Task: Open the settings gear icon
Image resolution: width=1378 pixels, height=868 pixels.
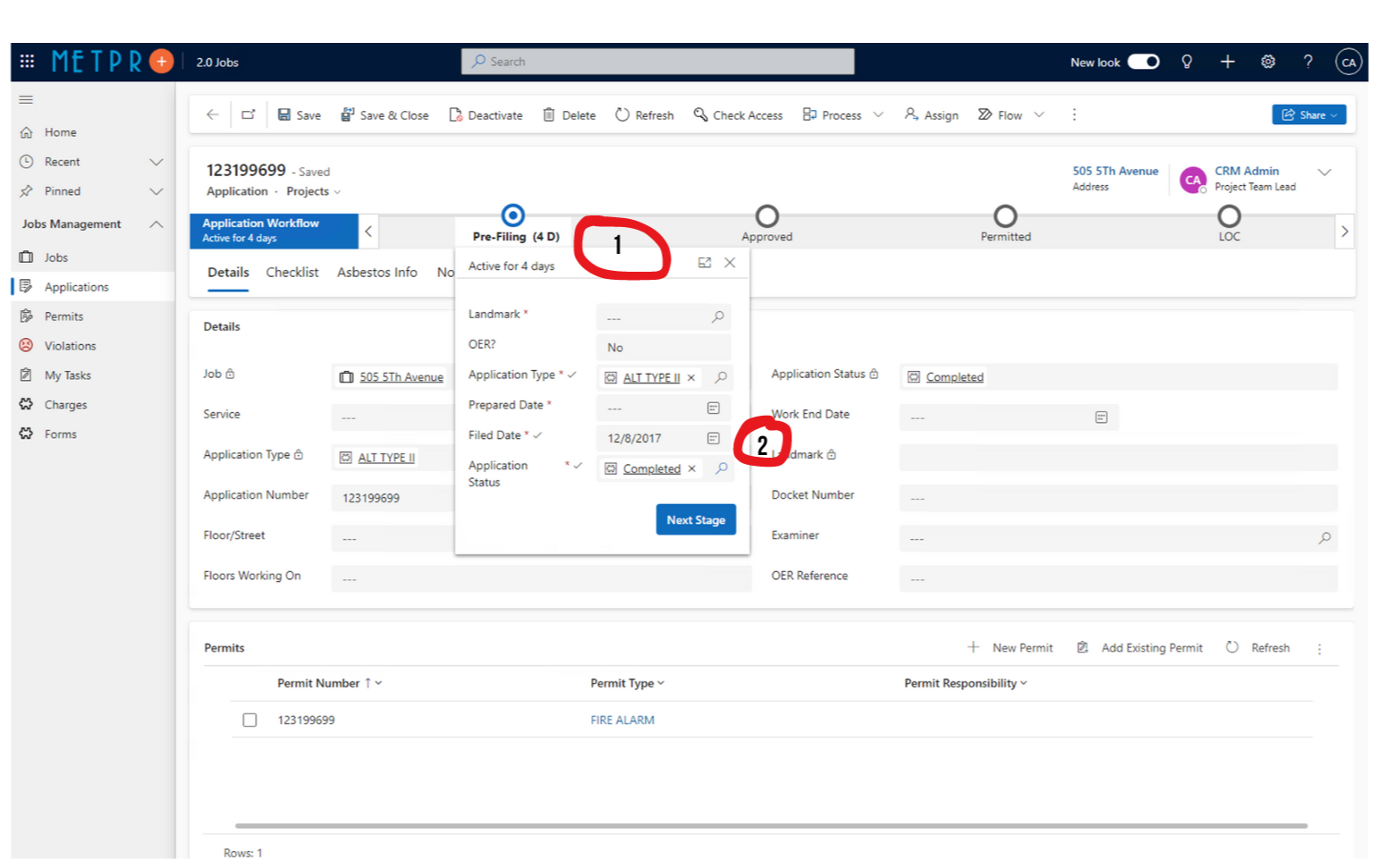Action: pos(1267,62)
